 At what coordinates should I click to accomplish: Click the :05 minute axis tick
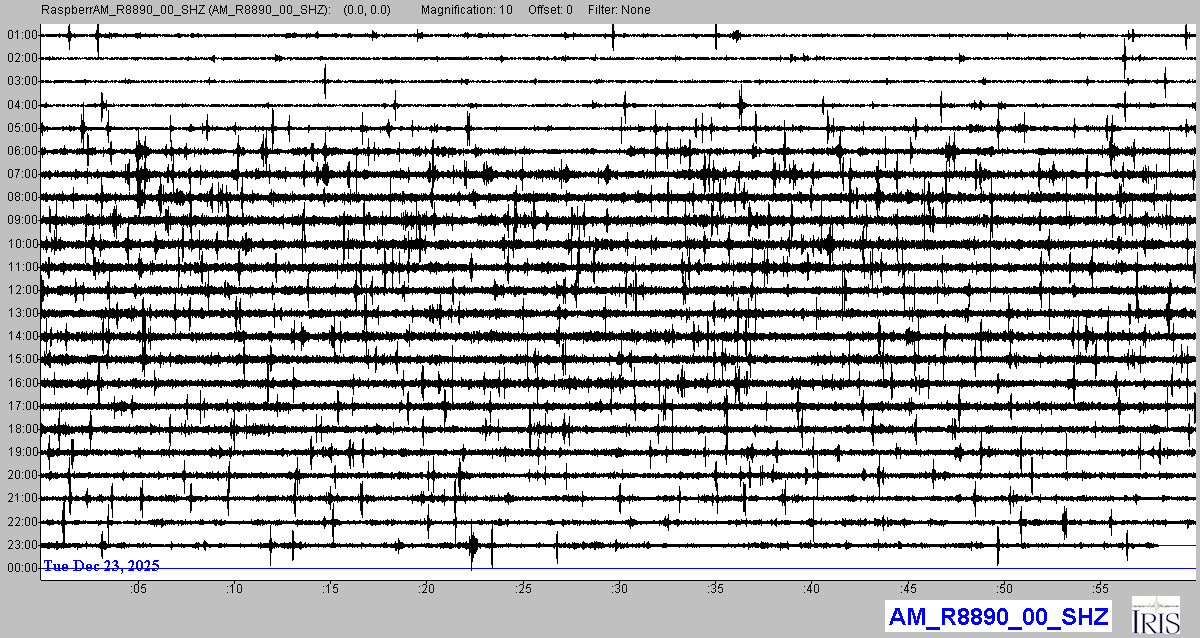coord(138,588)
